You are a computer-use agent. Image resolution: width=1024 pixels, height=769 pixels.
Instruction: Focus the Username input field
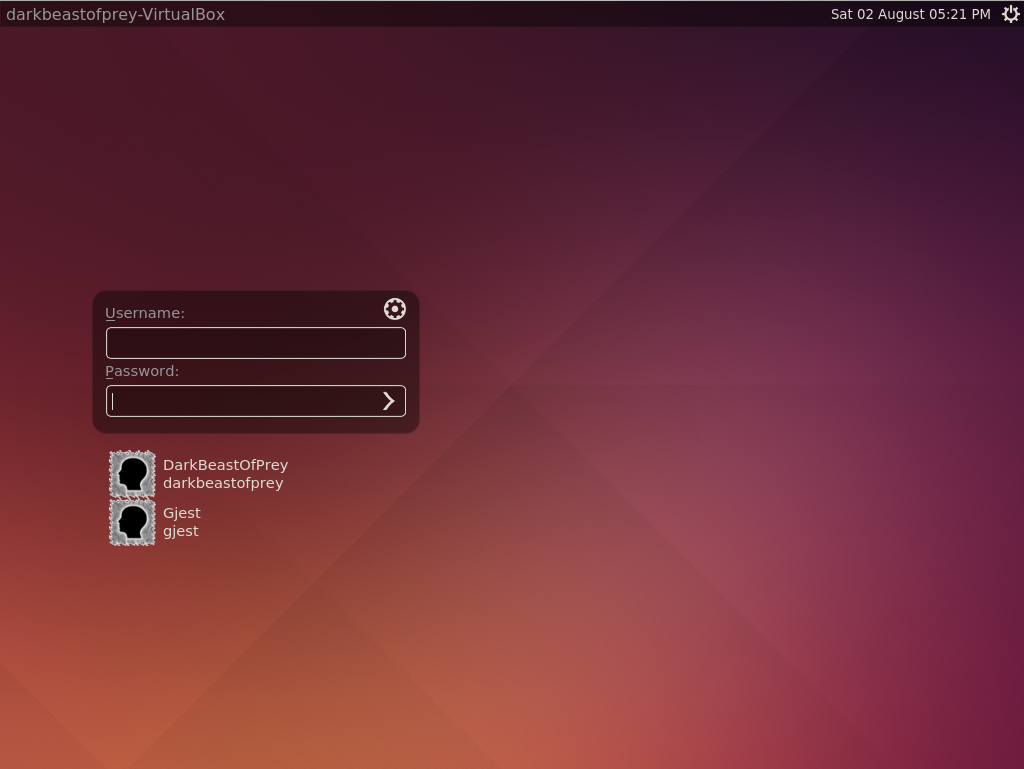255,343
